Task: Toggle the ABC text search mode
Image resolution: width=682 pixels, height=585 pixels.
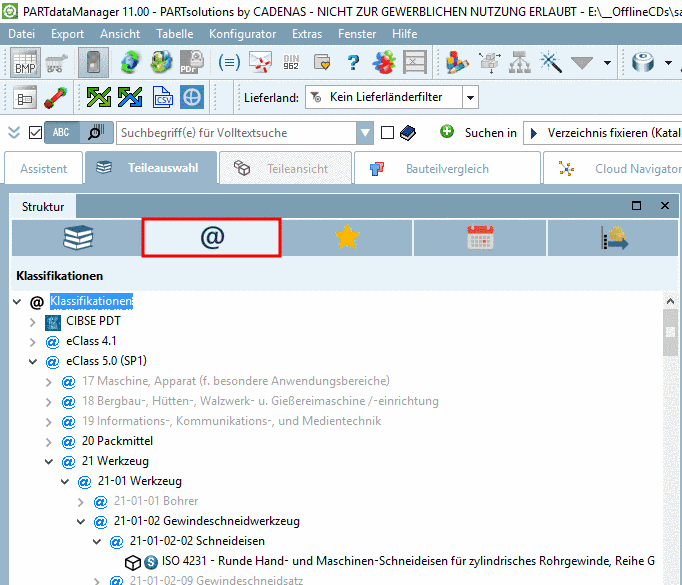Action: (x=62, y=133)
